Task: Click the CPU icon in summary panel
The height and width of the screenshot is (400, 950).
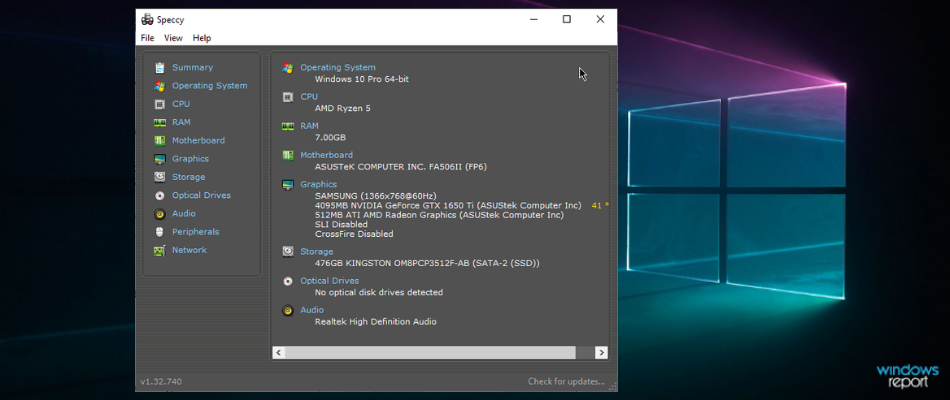Action: [x=288, y=97]
